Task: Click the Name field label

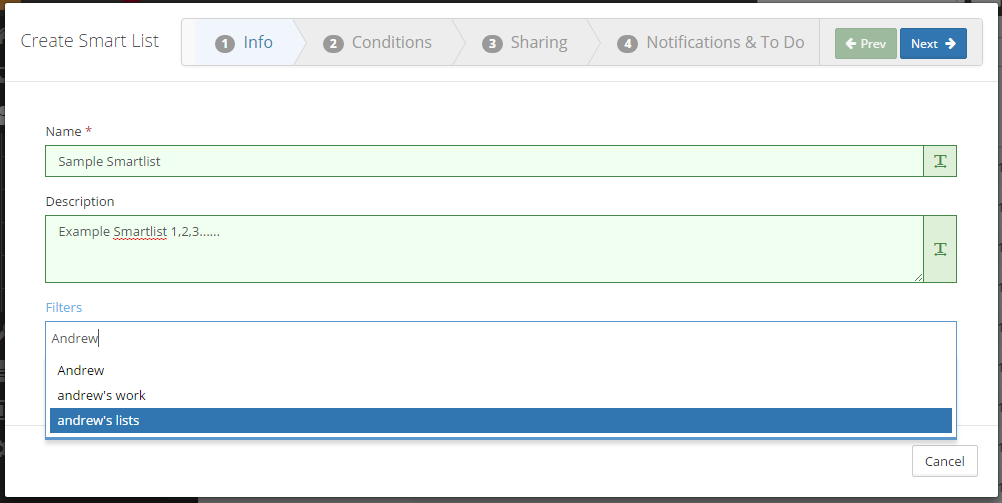Action: tap(64, 132)
